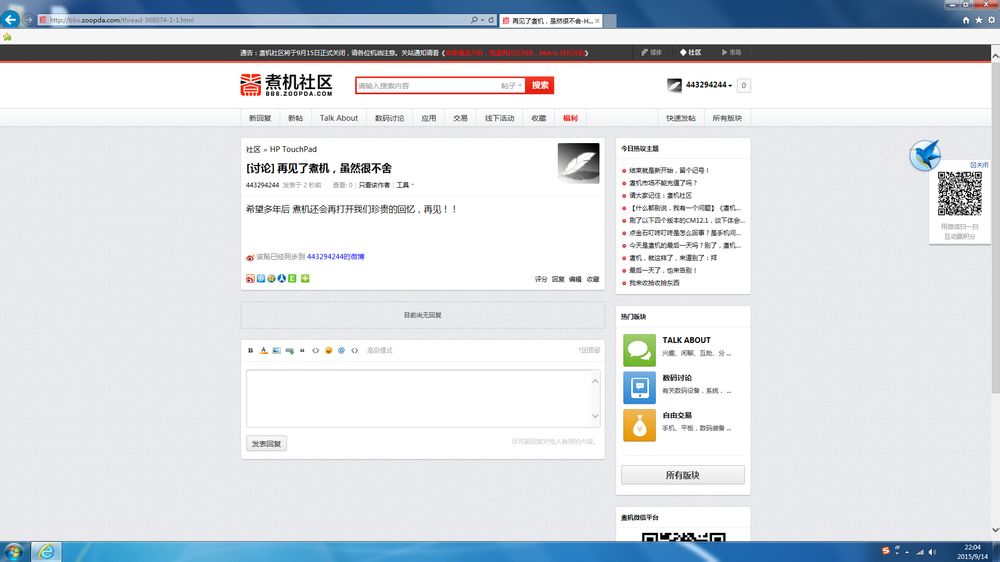Share the post via Weibo icon
The image size is (1000, 562).
coord(250,279)
